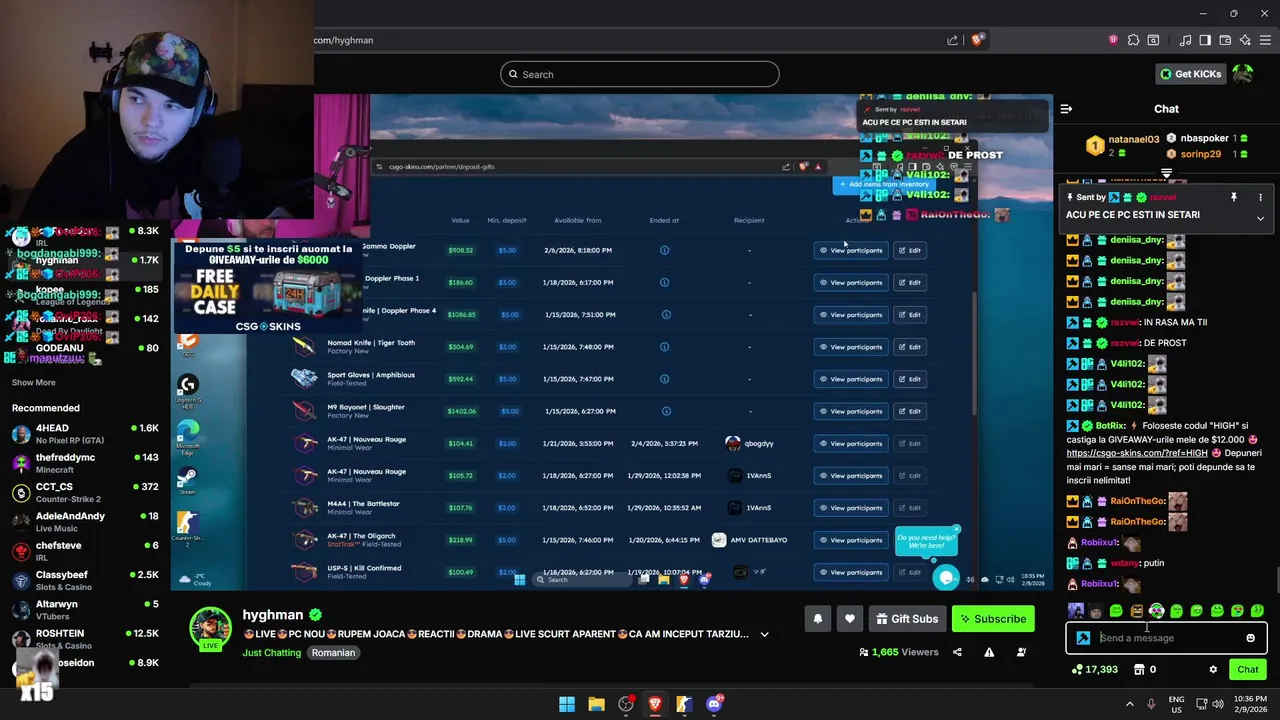
Task: Expand the chat leaderboard arrow below nataneal03
Action: (x=1166, y=174)
